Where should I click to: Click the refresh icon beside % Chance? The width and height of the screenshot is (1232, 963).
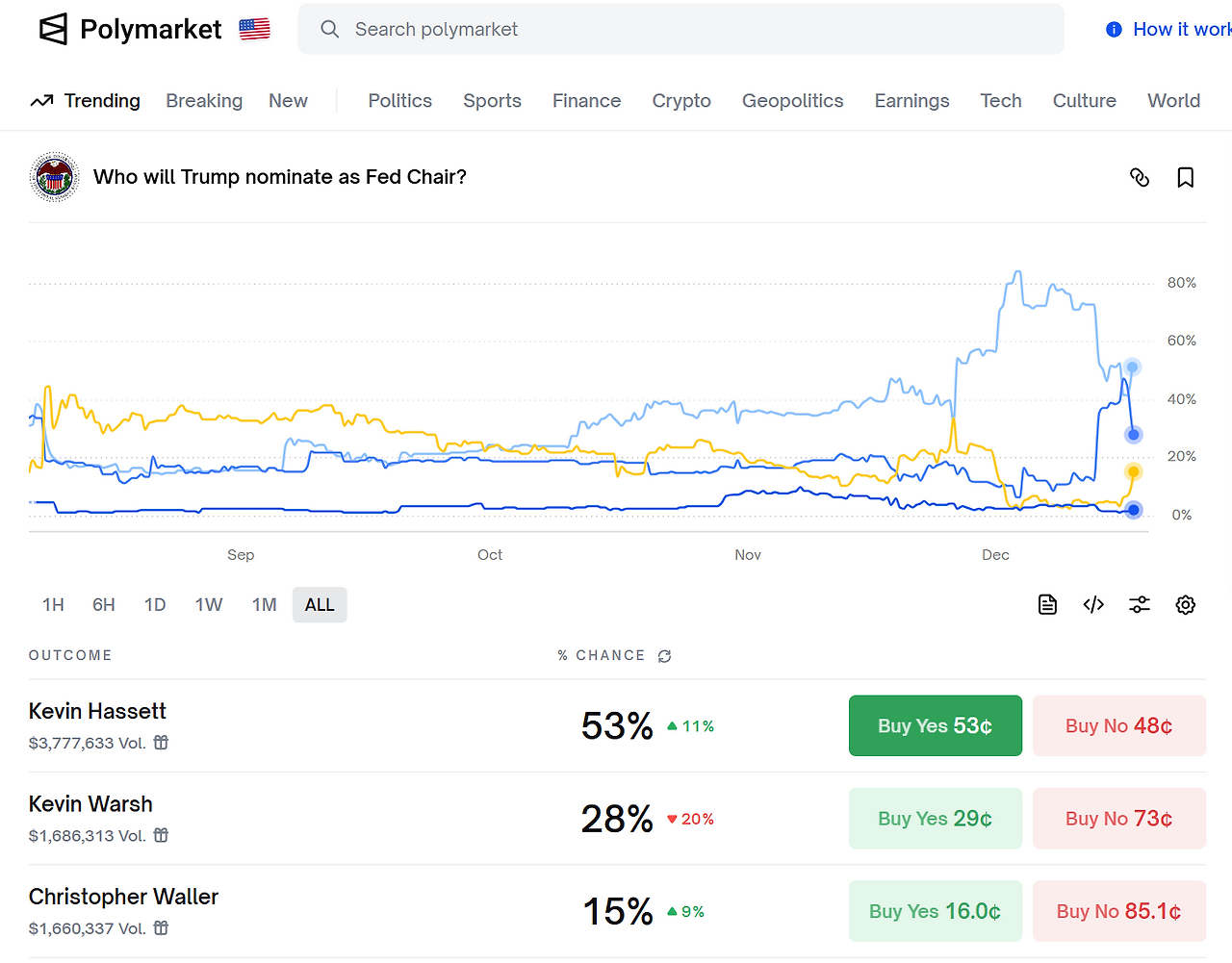point(664,656)
